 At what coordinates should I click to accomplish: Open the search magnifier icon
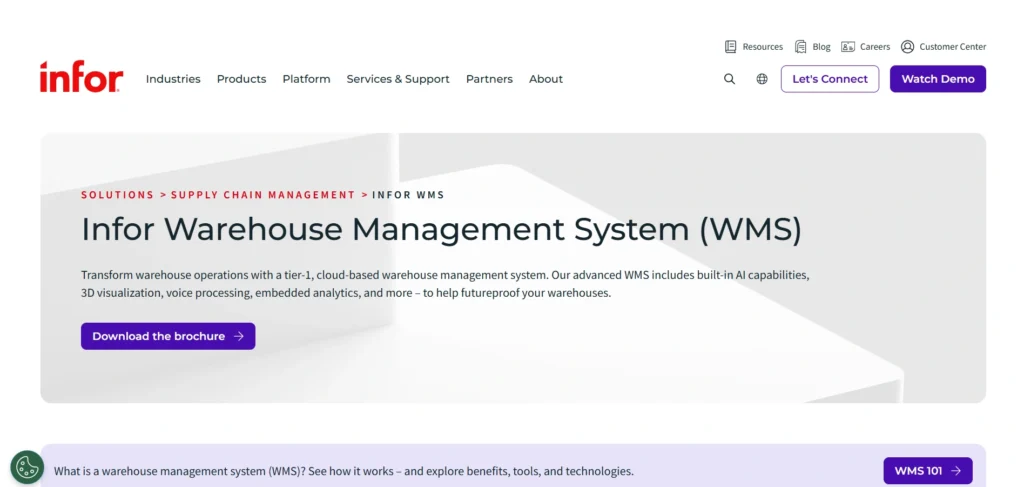(729, 79)
